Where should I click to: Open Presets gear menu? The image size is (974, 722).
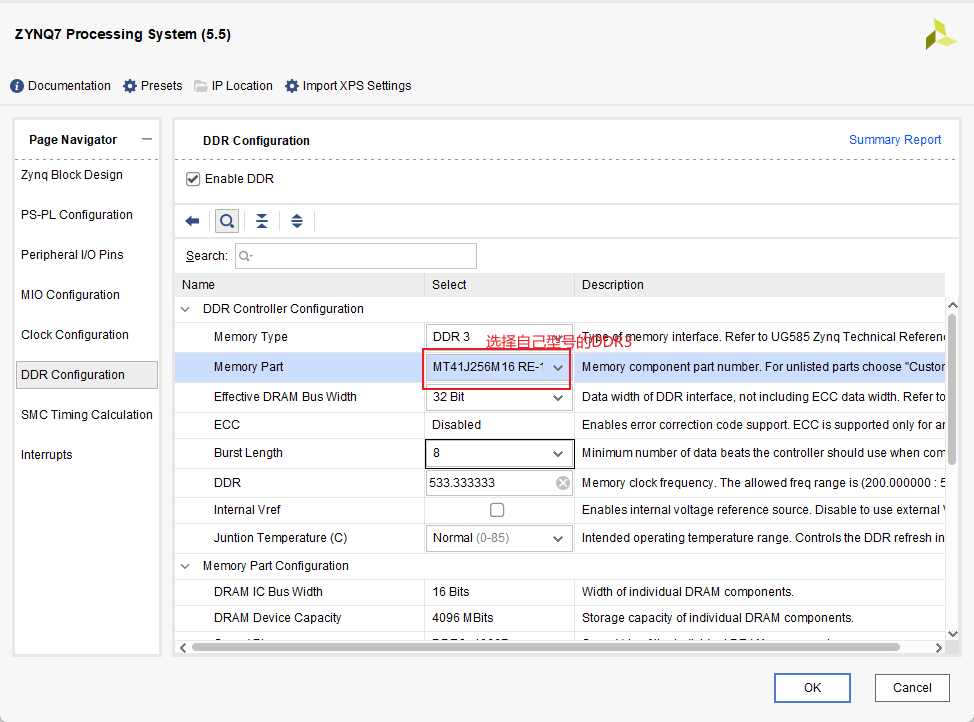153,86
